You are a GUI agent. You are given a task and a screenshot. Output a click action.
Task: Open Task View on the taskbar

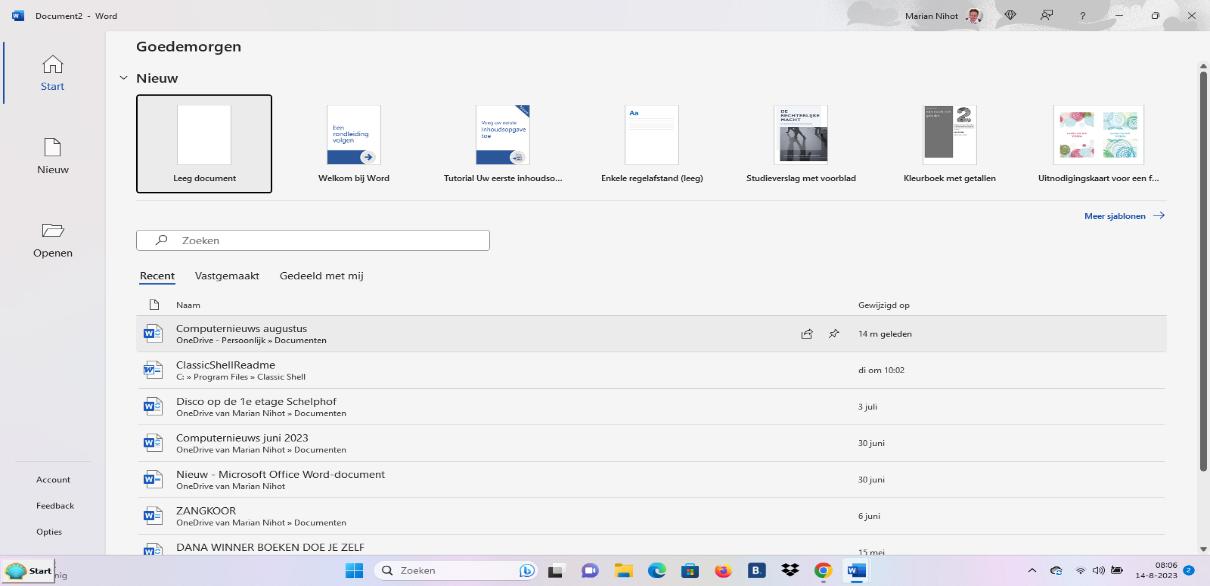(x=556, y=571)
